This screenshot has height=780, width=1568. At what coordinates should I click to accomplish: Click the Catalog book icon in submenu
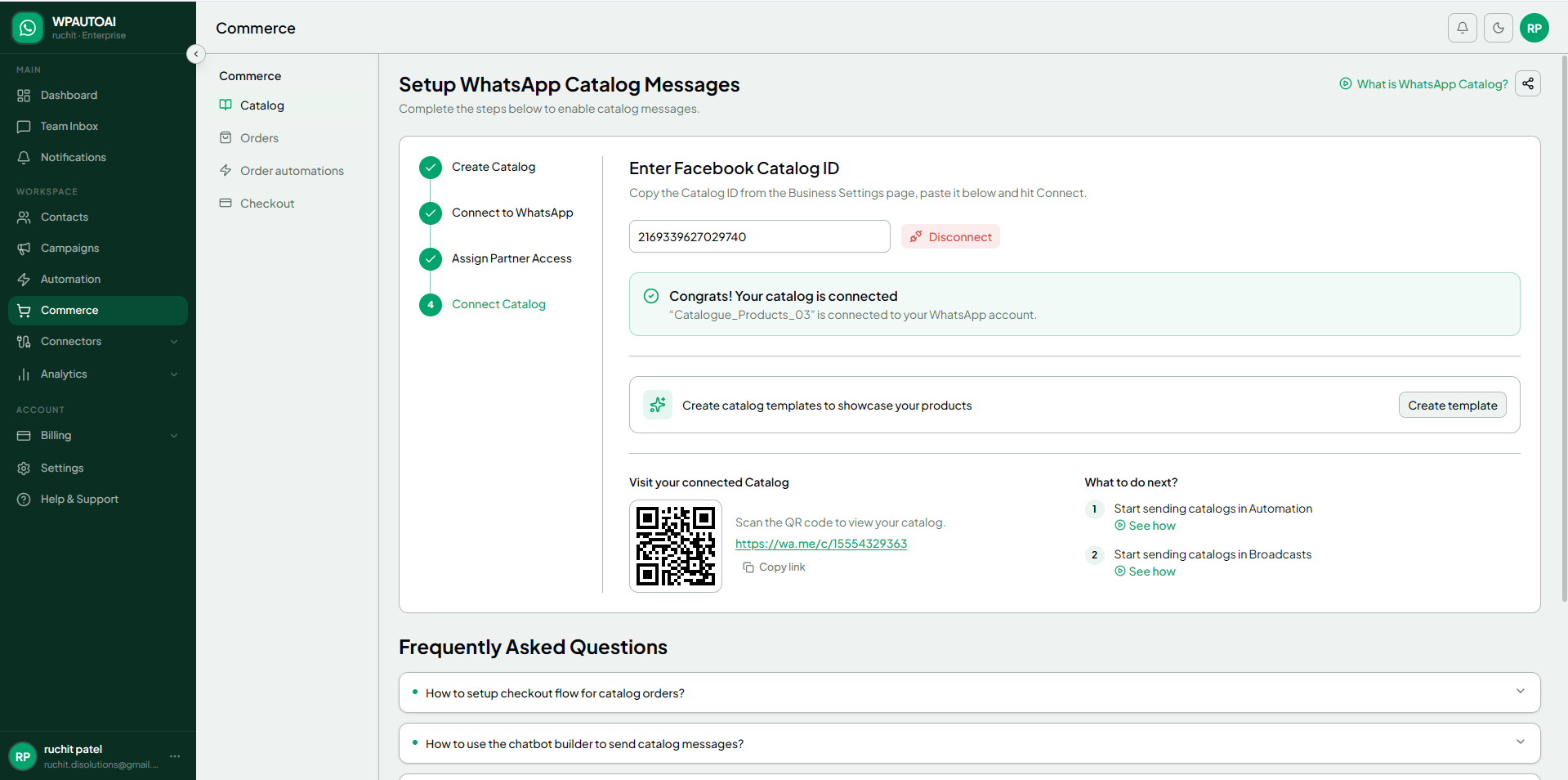[226, 105]
